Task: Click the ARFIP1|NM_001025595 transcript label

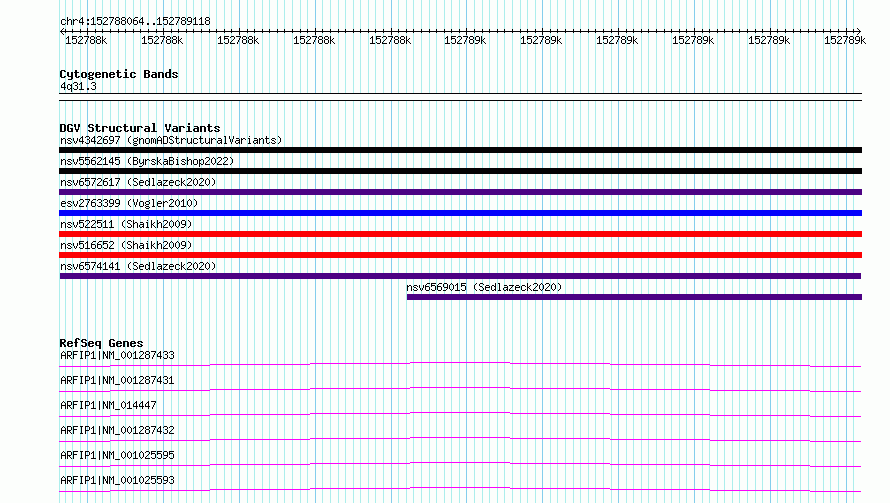Action: 117,455
